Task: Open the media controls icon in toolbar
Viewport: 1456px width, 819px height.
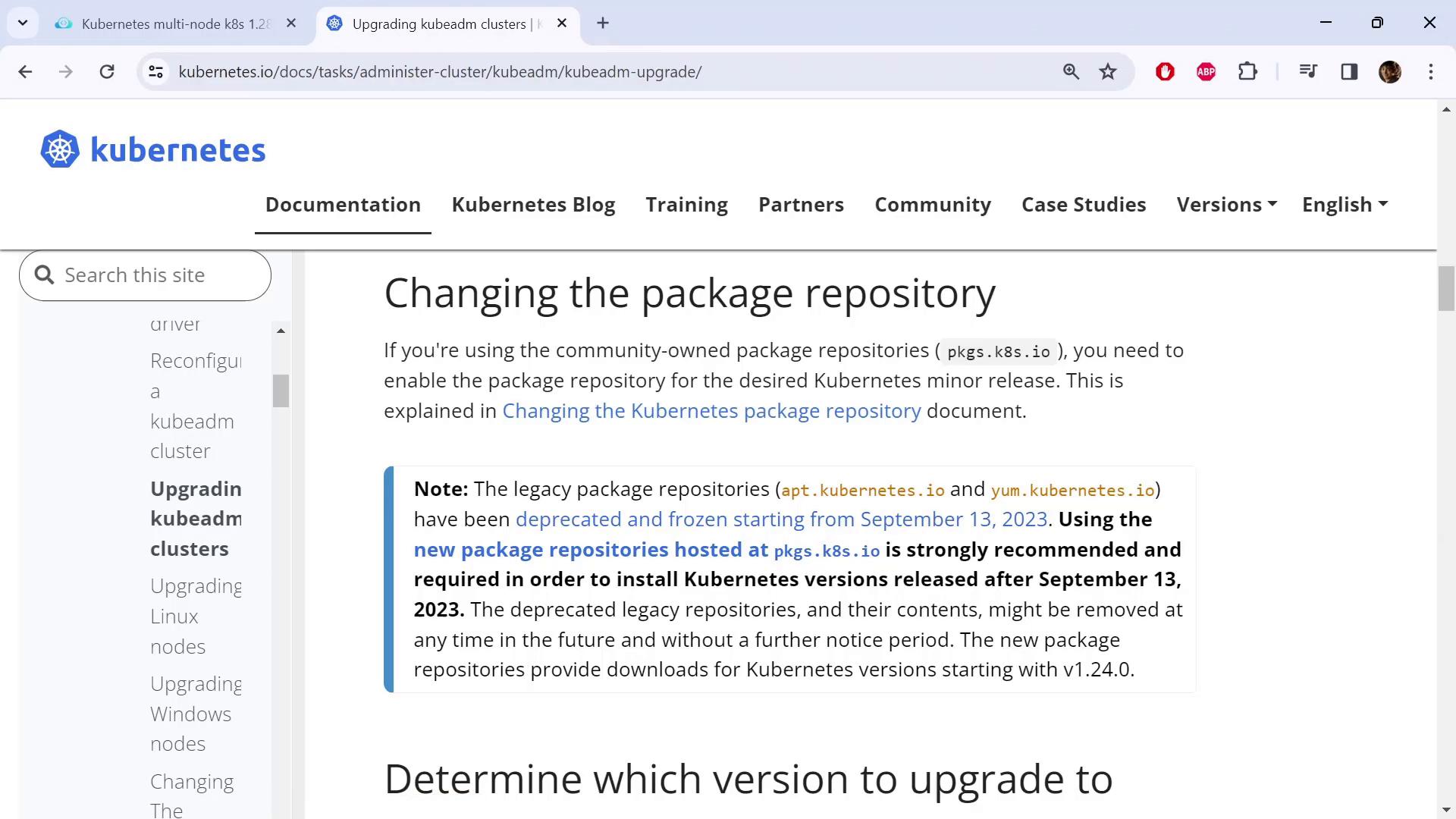Action: (1308, 72)
